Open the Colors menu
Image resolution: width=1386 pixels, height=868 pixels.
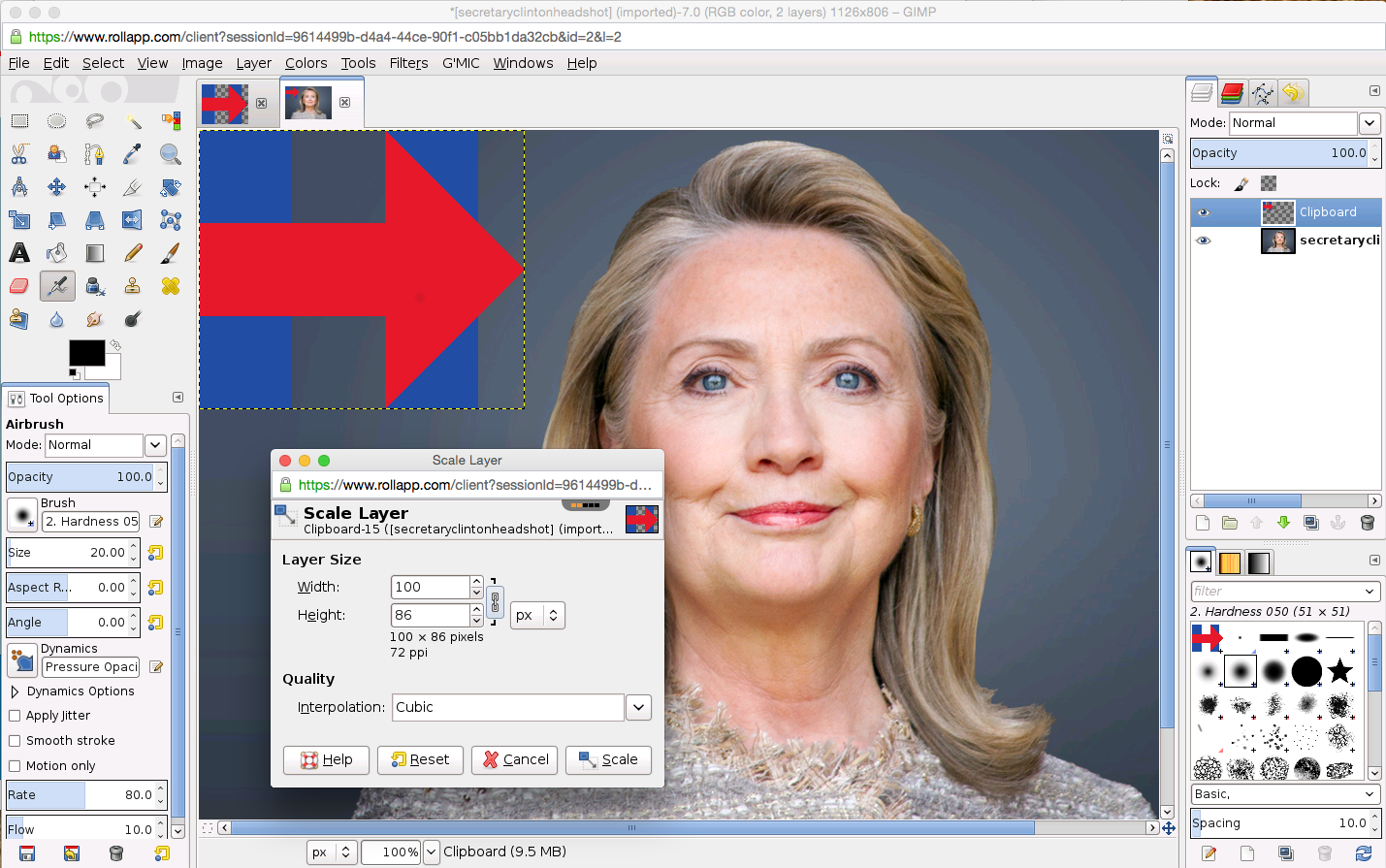[x=306, y=63]
